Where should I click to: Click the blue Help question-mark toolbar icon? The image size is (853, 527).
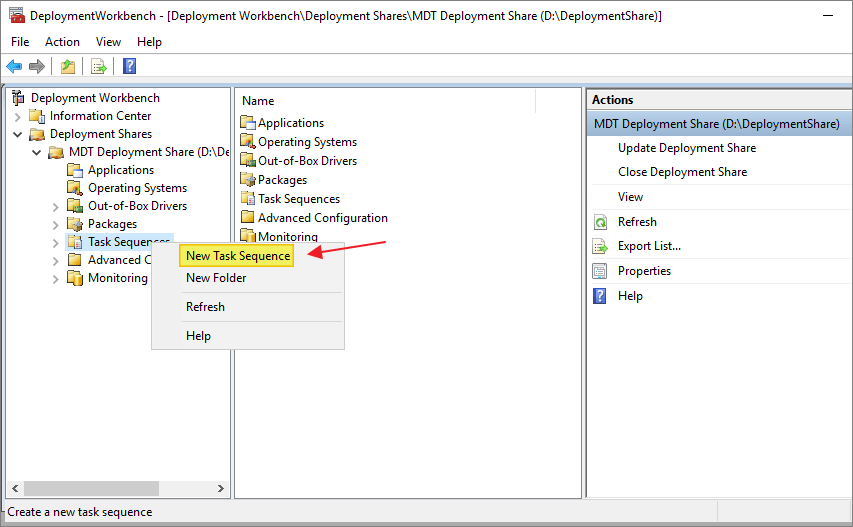[129, 66]
